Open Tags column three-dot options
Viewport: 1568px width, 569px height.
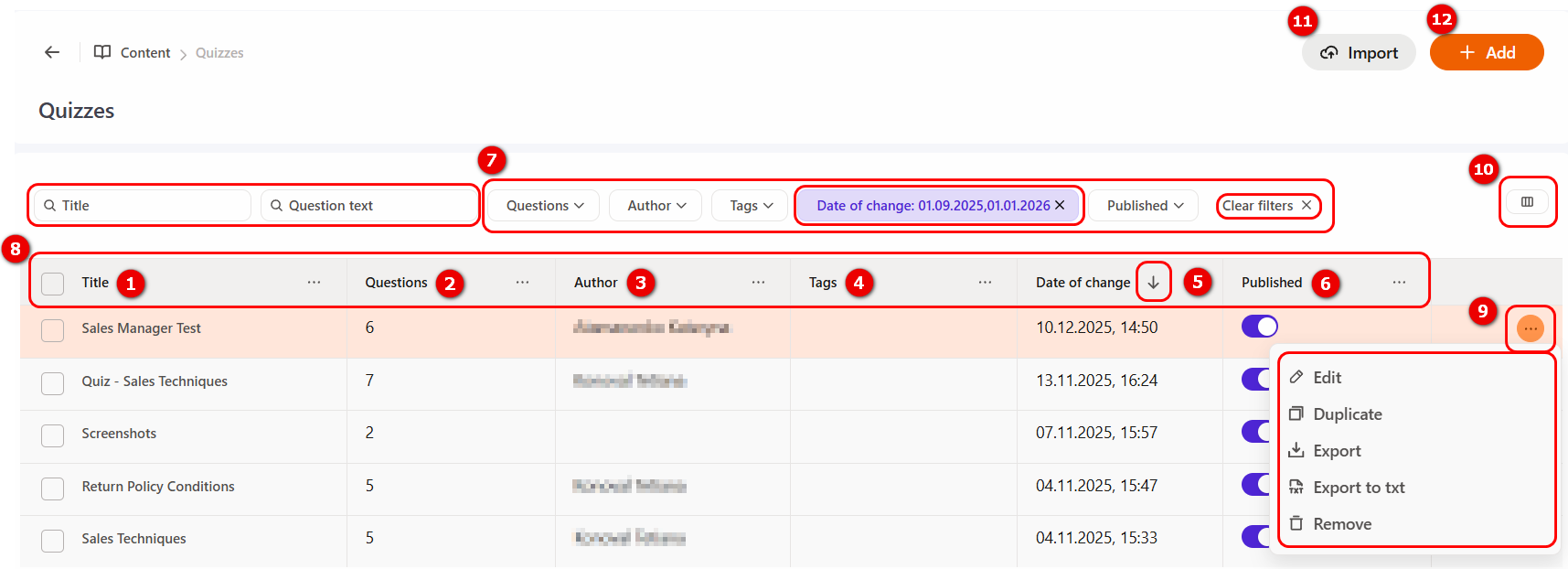click(985, 283)
